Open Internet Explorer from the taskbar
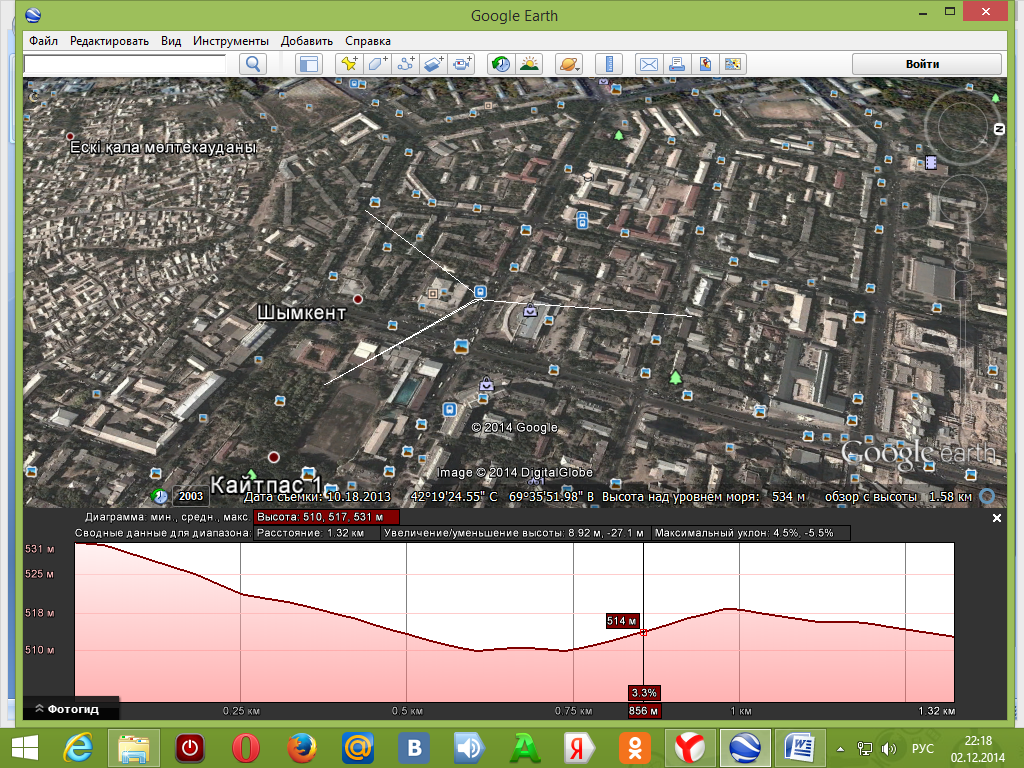The height and width of the screenshot is (768, 1024). [x=79, y=748]
